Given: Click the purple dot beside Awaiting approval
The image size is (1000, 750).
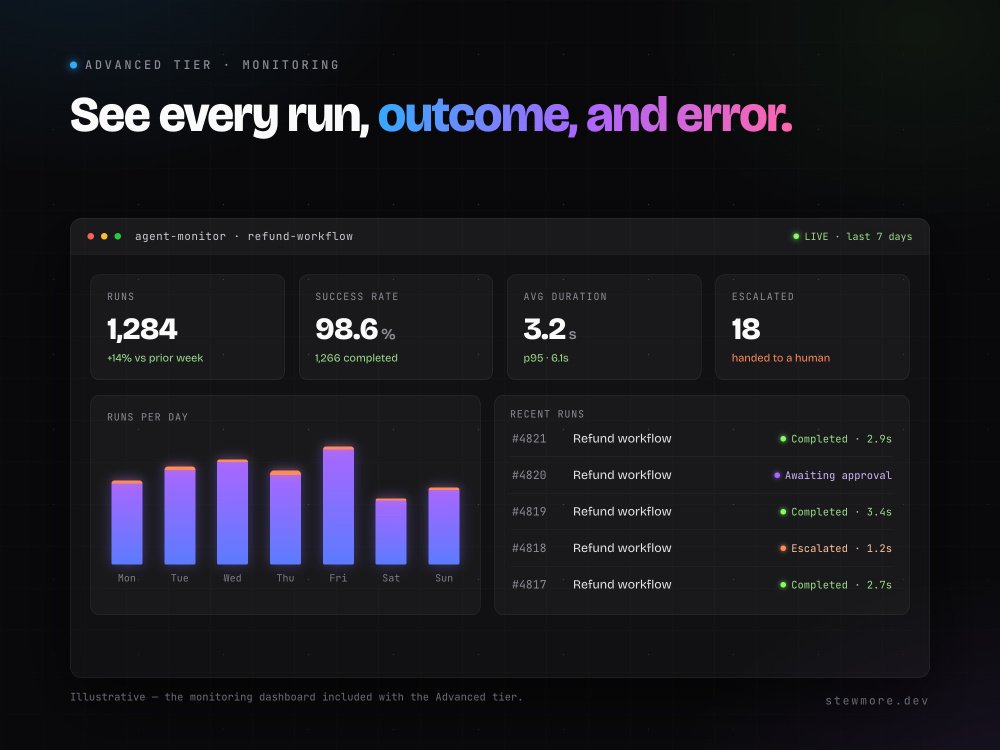Looking at the screenshot, I should pyautogui.click(x=777, y=475).
